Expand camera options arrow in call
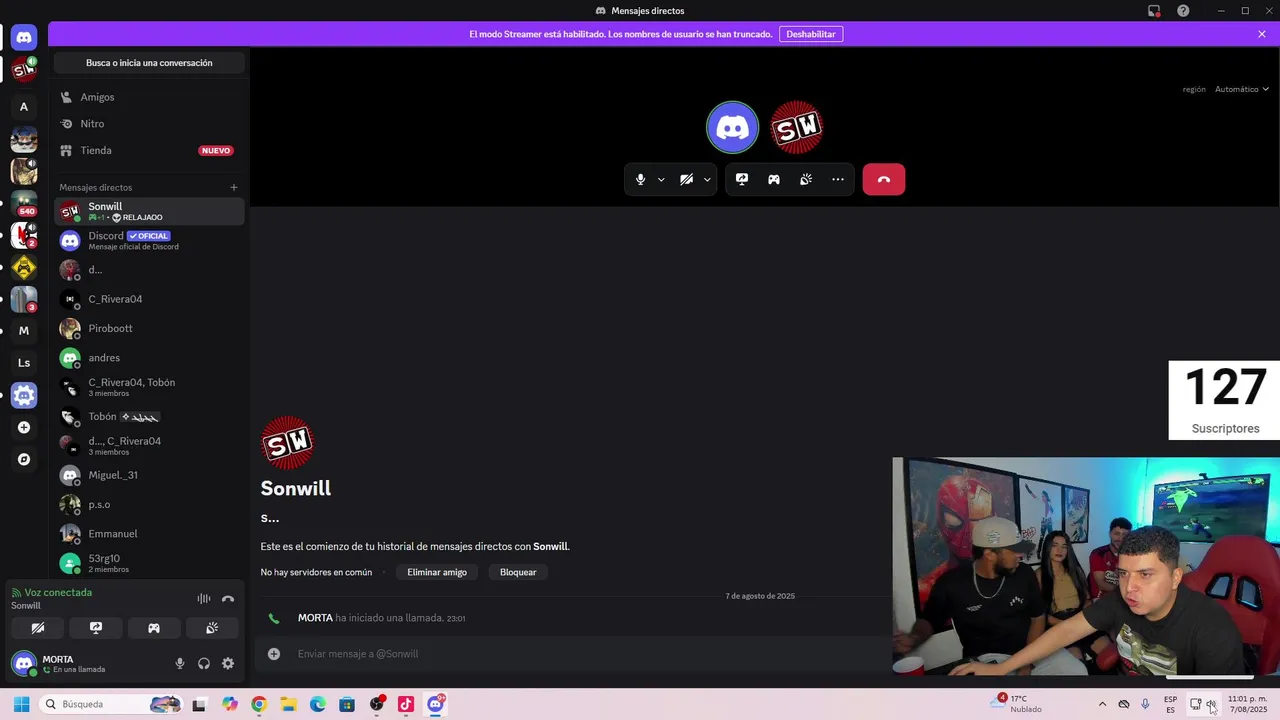The width and height of the screenshot is (1280, 720). tap(707, 180)
